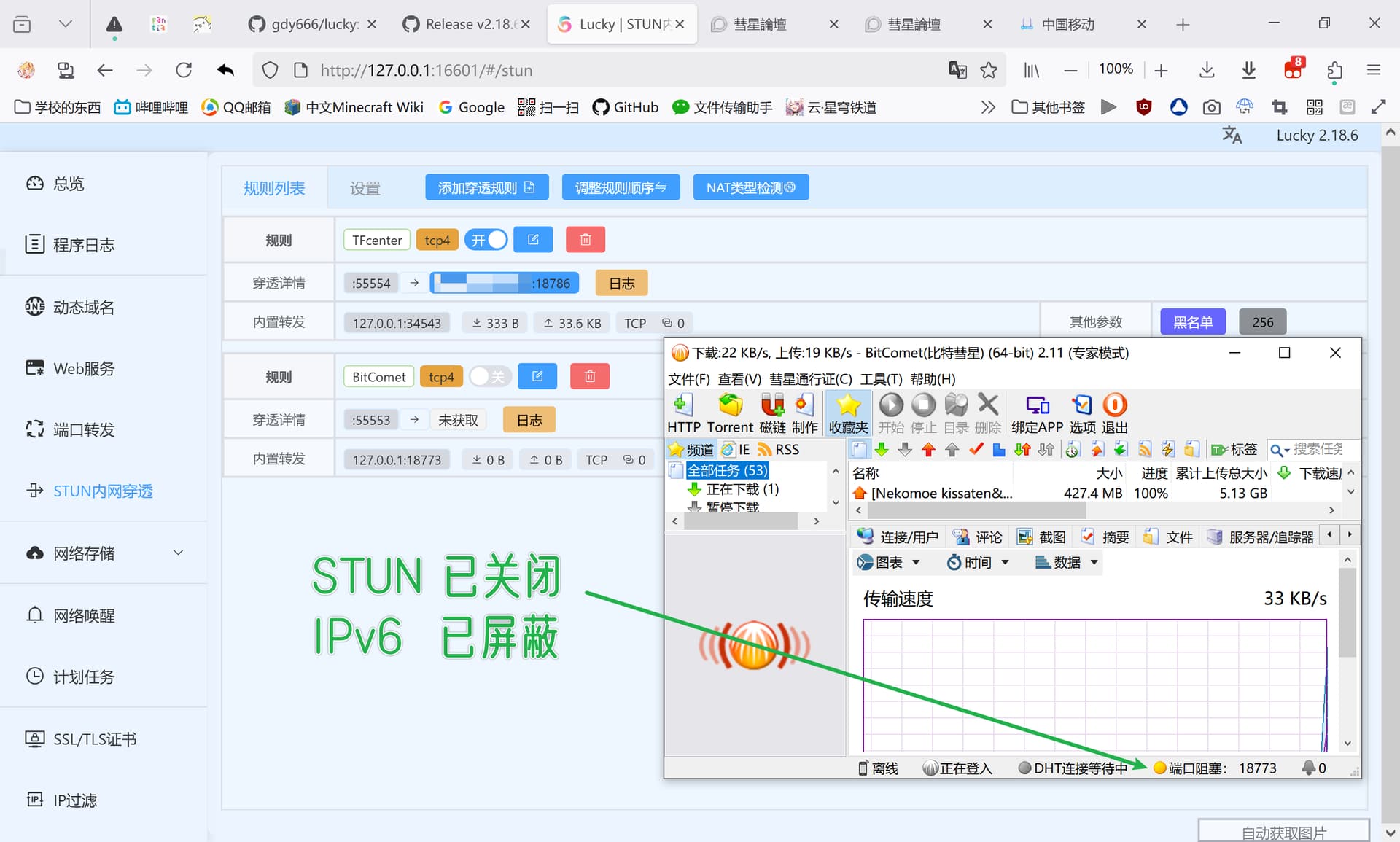Turn on the BitComet rule switch
This screenshot has height=842, width=1400.
tap(489, 376)
